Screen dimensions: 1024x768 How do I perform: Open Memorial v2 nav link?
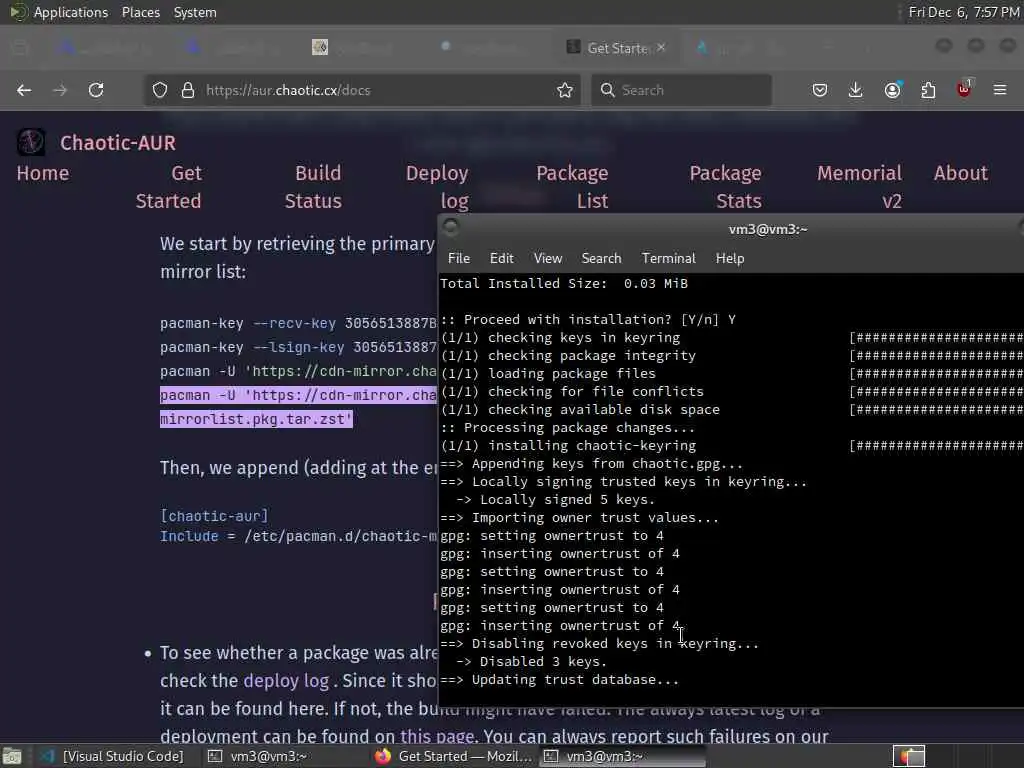click(859, 187)
